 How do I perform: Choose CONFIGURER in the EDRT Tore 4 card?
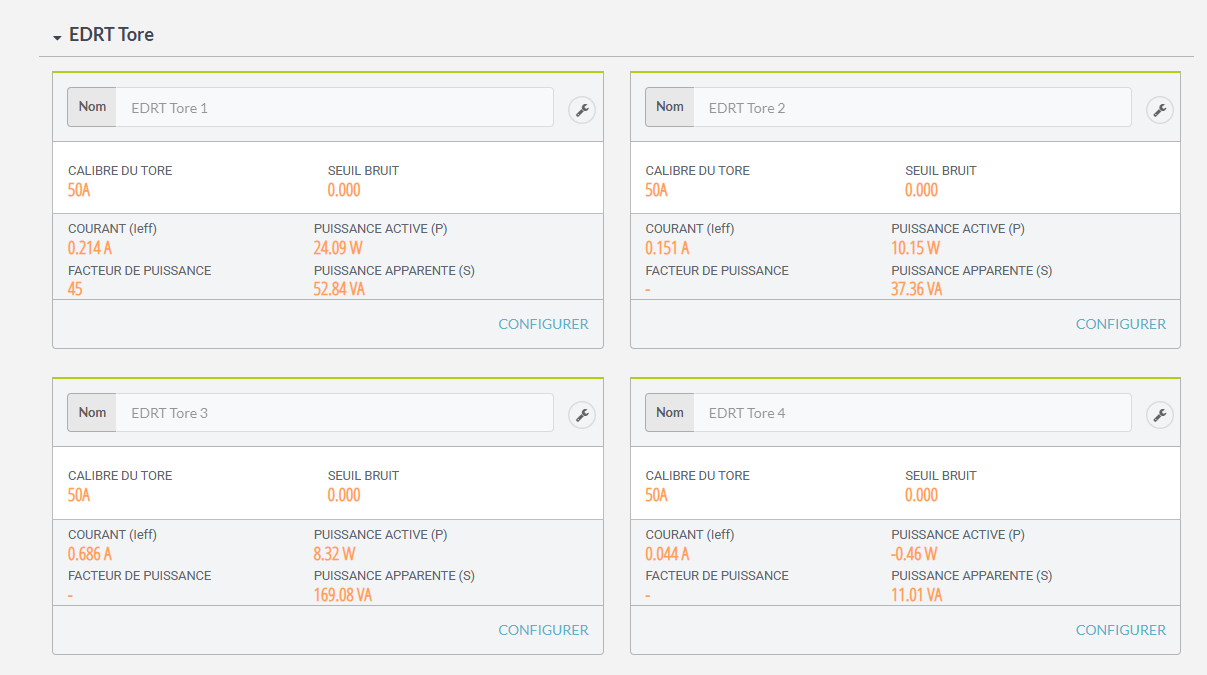tap(1120, 630)
